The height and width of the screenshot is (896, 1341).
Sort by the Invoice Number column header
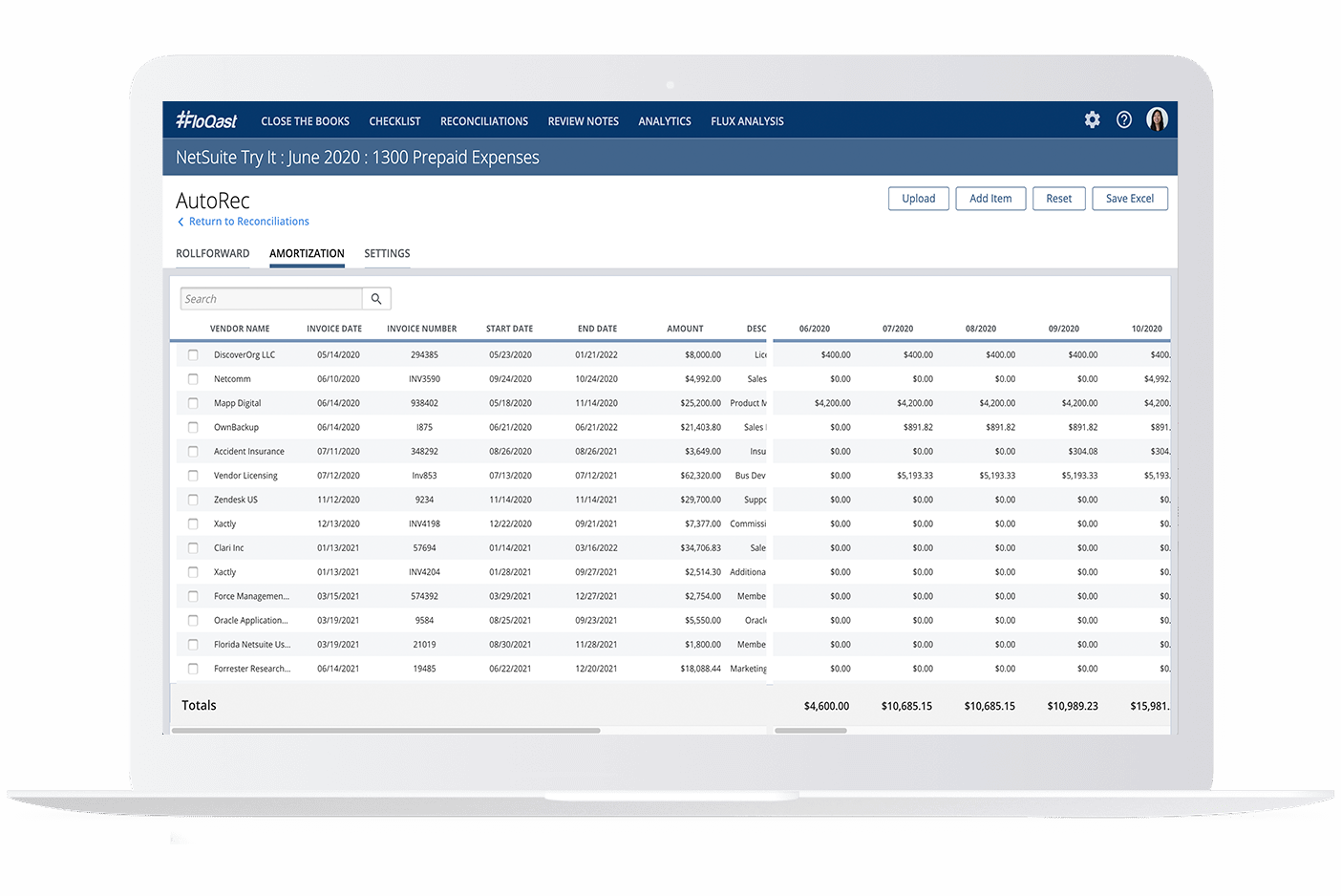422,329
